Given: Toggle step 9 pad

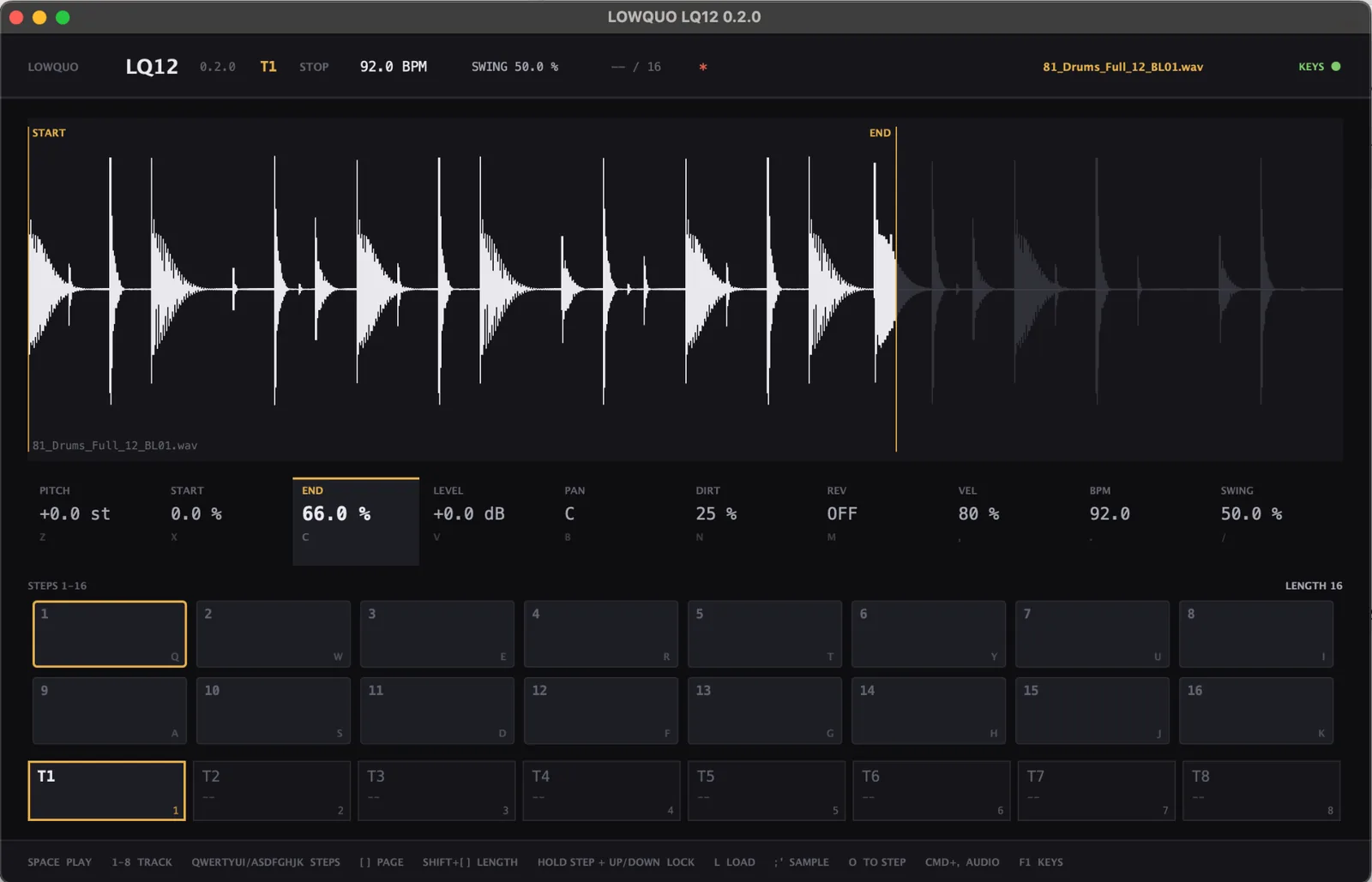Looking at the screenshot, I should [x=109, y=711].
